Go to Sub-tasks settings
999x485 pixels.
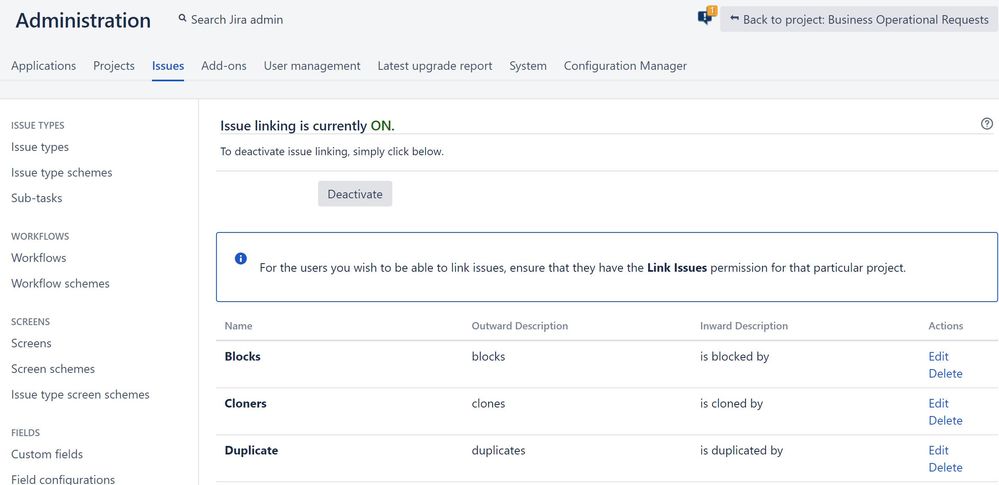click(x=37, y=198)
